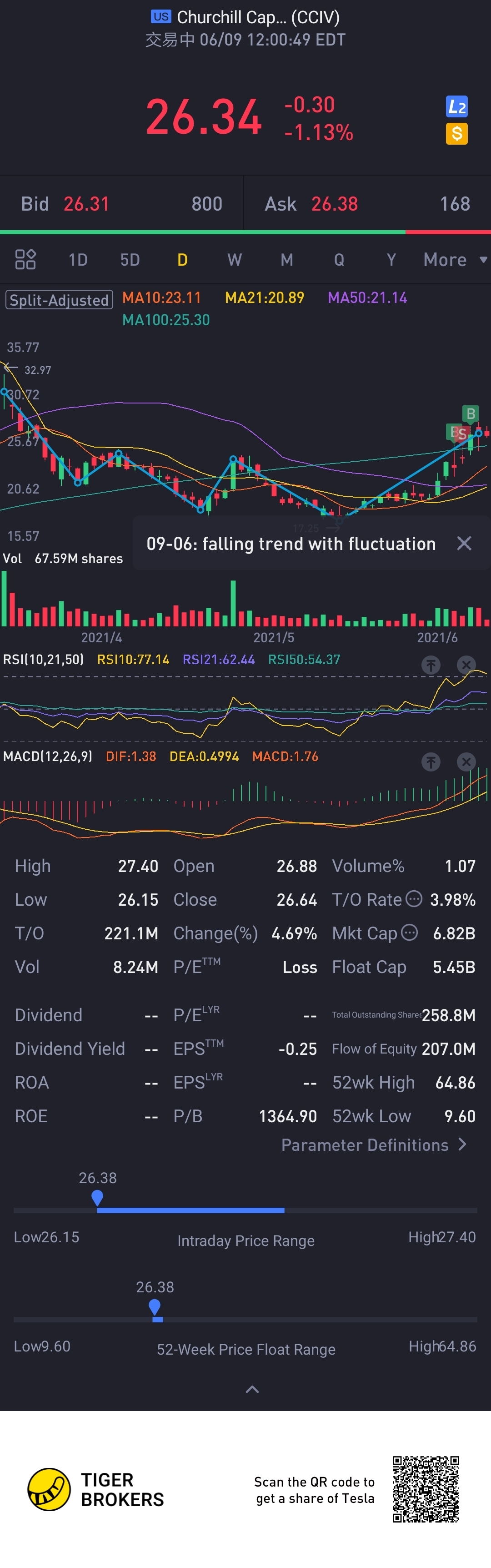Image resolution: width=491 pixels, height=1568 pixels.
Task: Show T/O Rate info icon
Action: (414, 898)
